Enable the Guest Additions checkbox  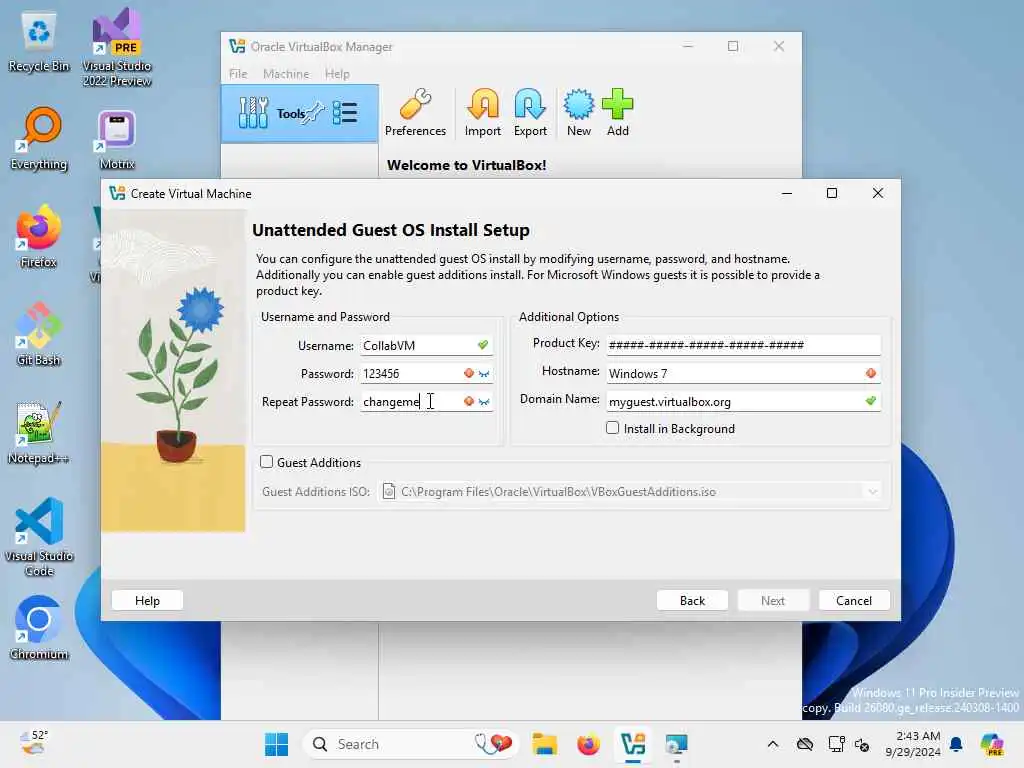tap(266, 462)
